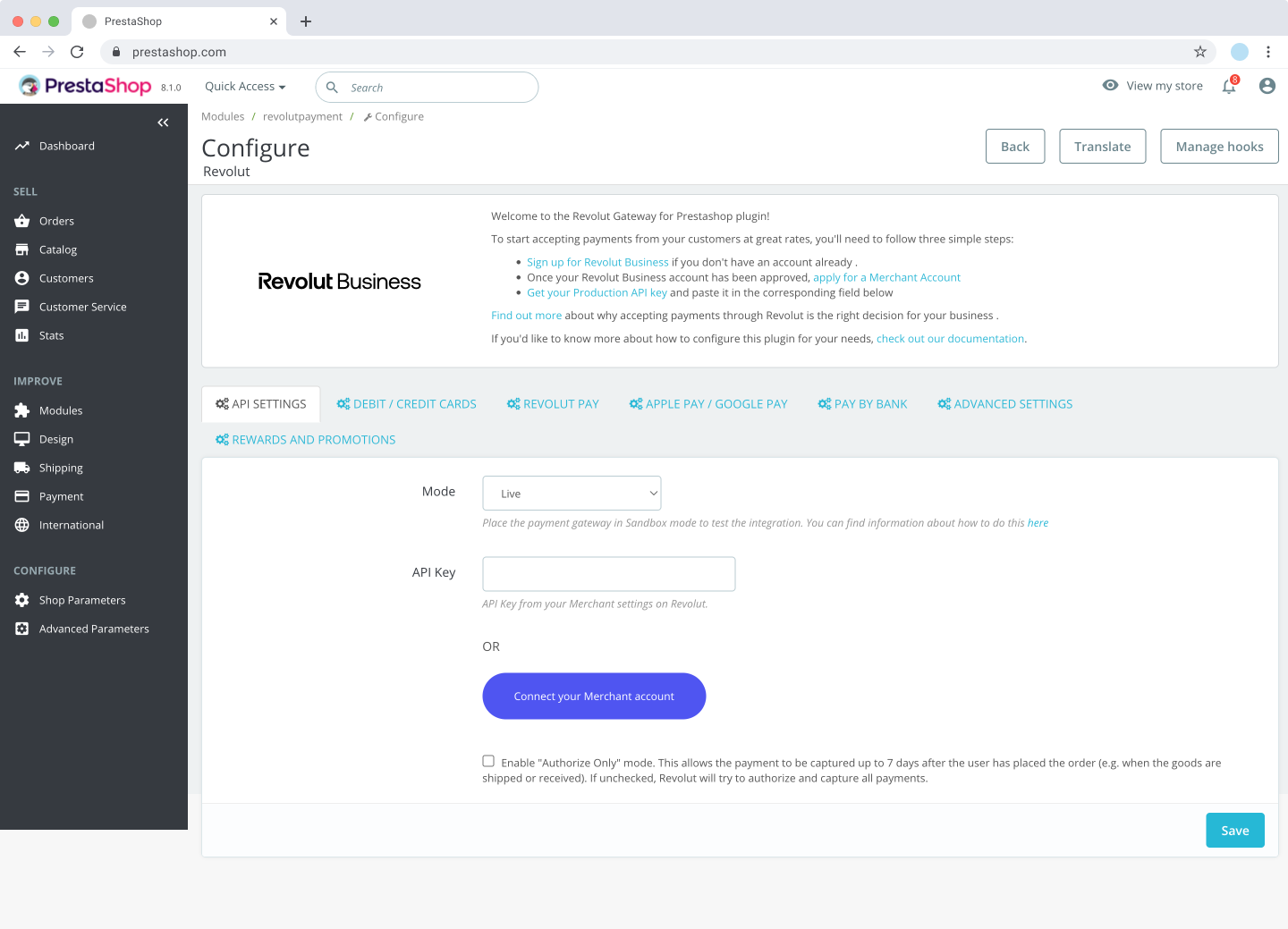Open Sign up for Revolut Business link
The width and height of the screenshot is (1288, 929).
click(x=597, y=262)
